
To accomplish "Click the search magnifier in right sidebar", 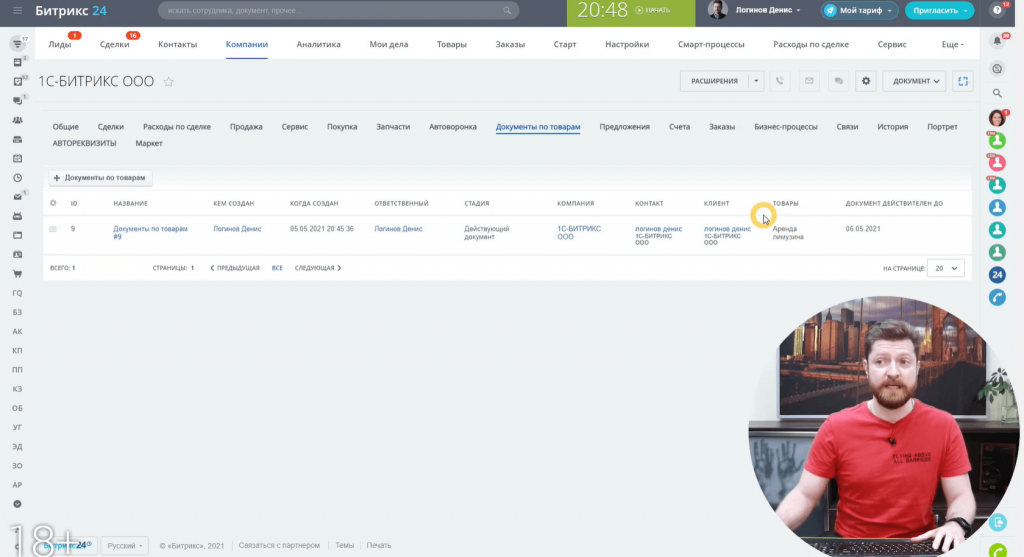I will 997,93.
